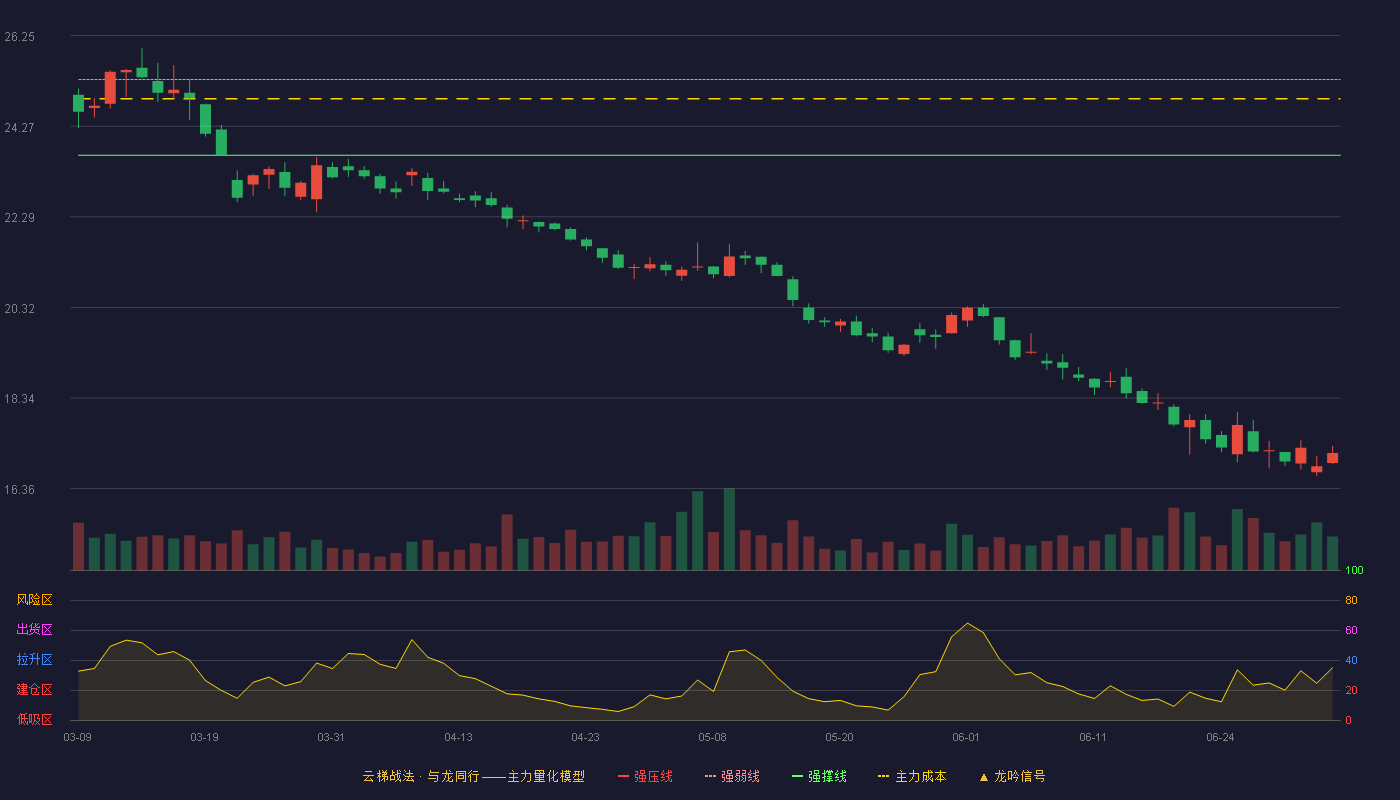Image resolution: width=1400 pixels, height=800 pixels.
Task: Click the 24.27 price axis label
Action: [19, 128]
